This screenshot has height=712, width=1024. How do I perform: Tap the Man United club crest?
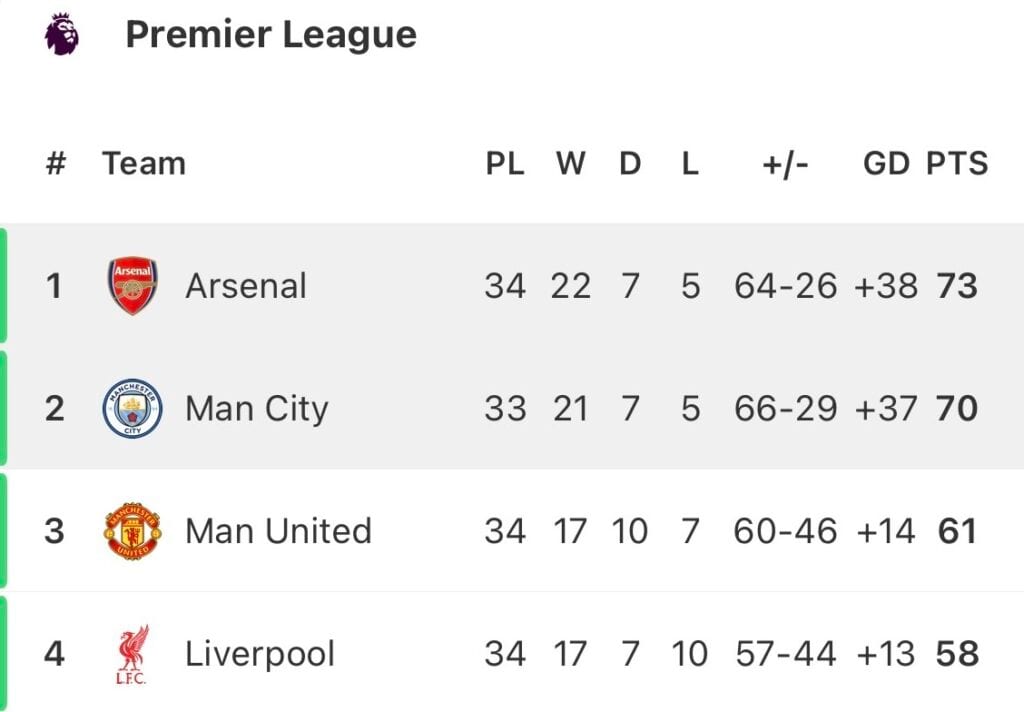point(133,531)
